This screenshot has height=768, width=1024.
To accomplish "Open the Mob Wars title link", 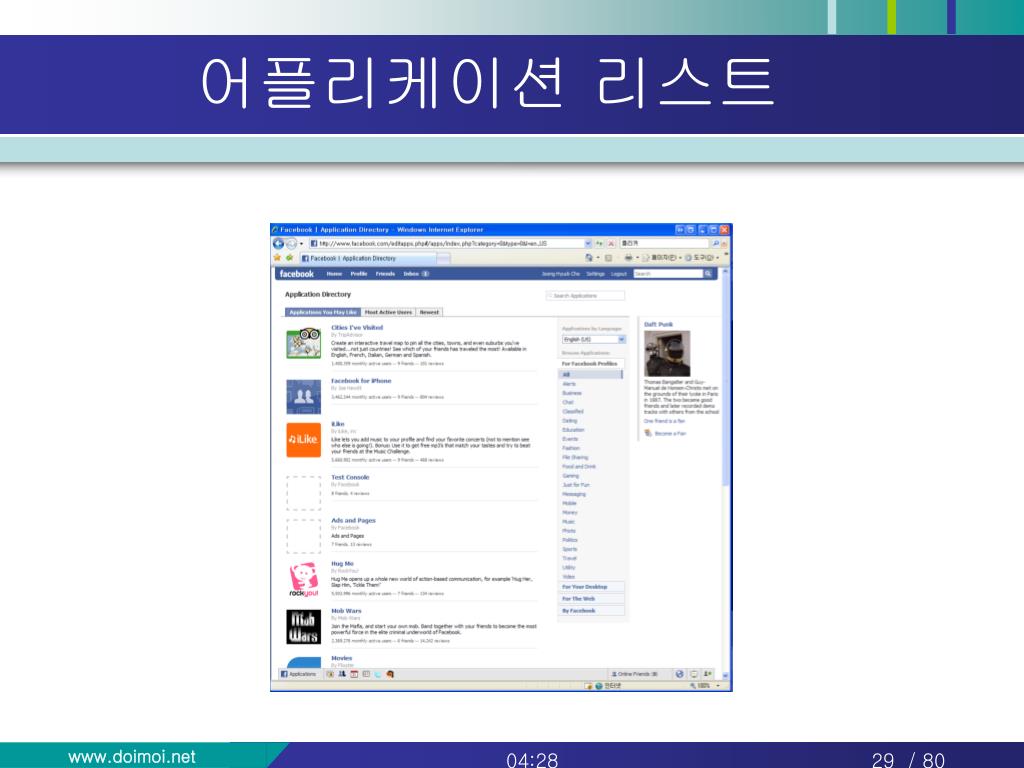I will (346, 611).
